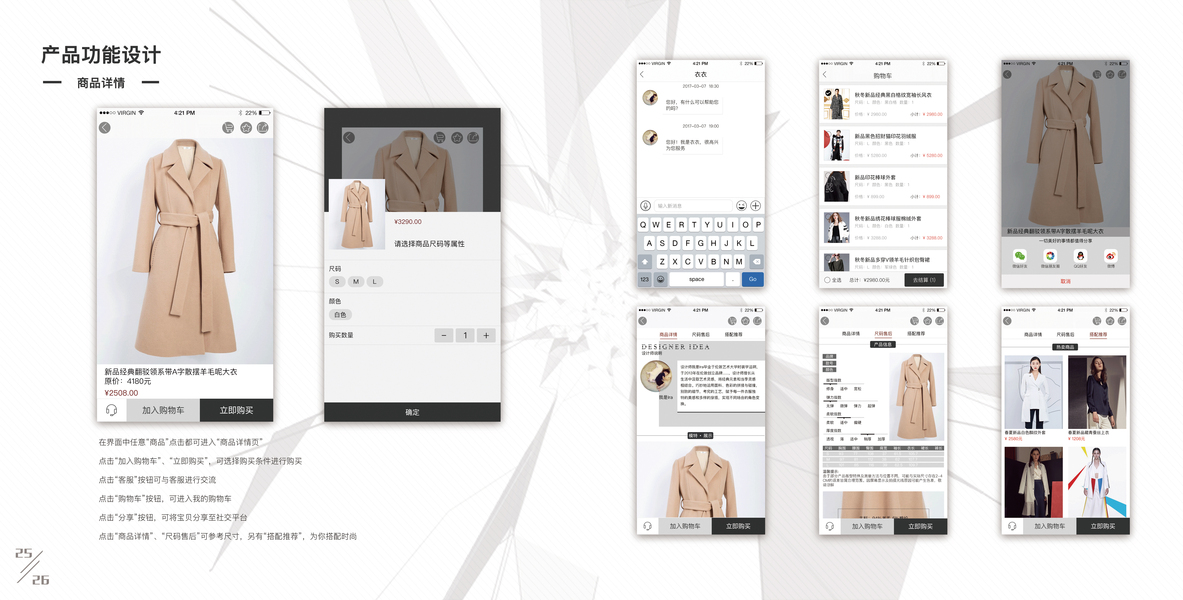
Task: Open emoji picker in chat
Action: pyautogui.click(x=742, y=205)
